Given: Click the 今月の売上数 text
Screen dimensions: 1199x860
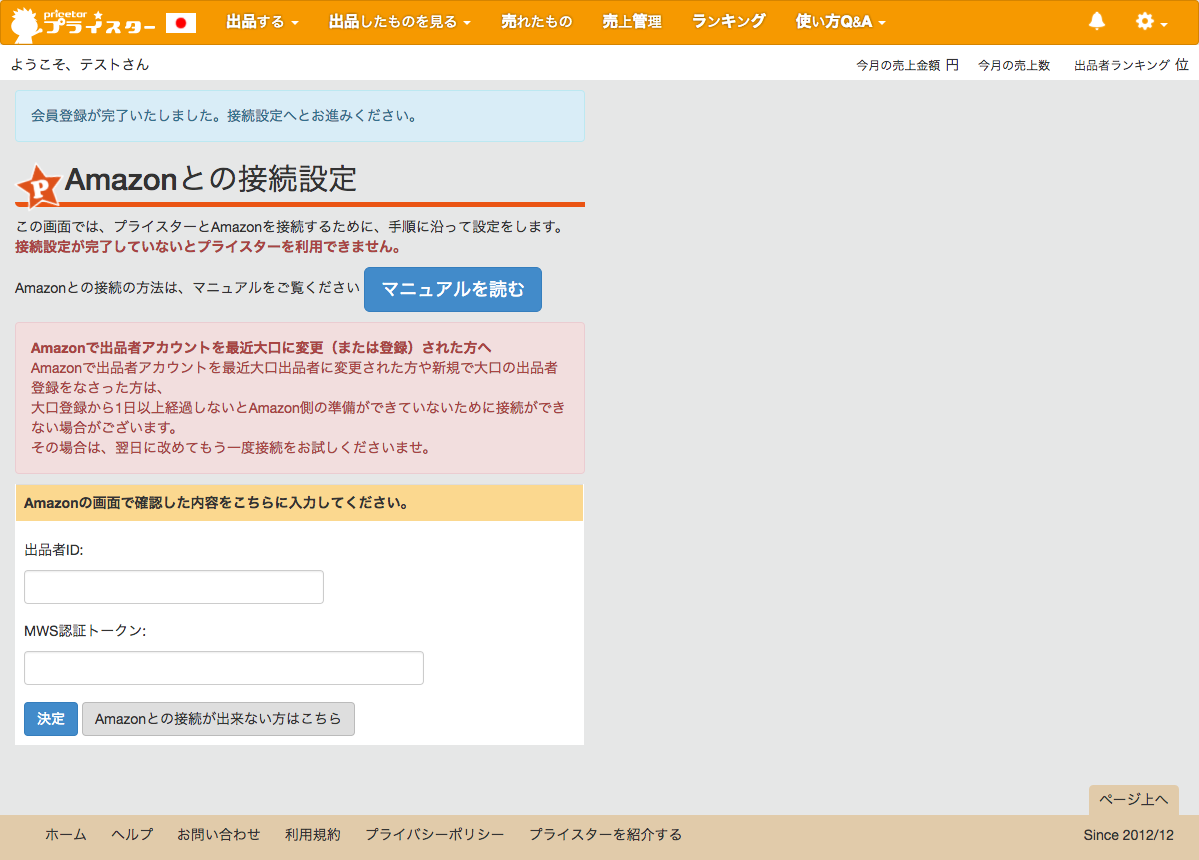Looking at the screenshot, I should (1014, 65).
